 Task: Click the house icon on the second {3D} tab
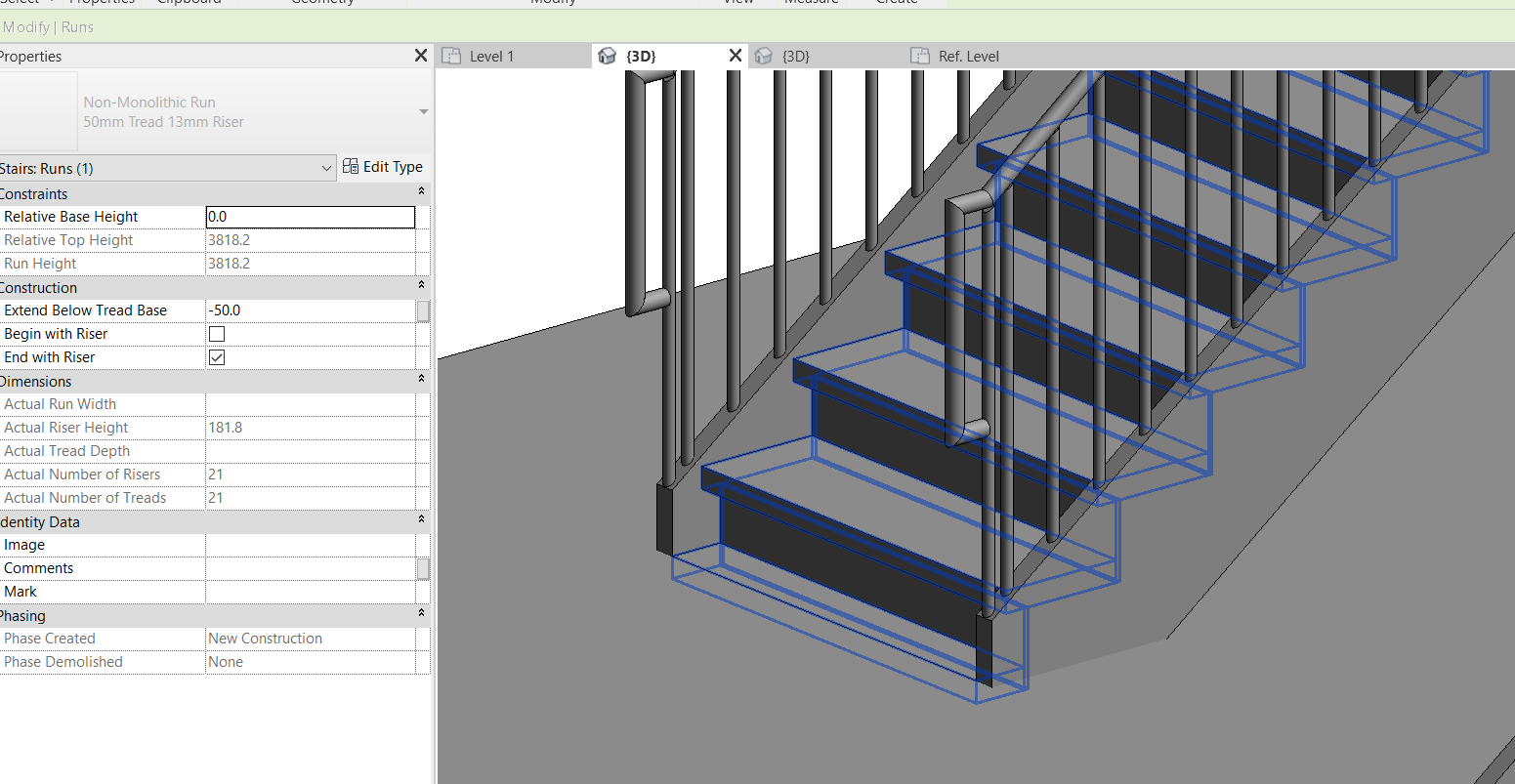pyautogui.click(x=763, y=56)
